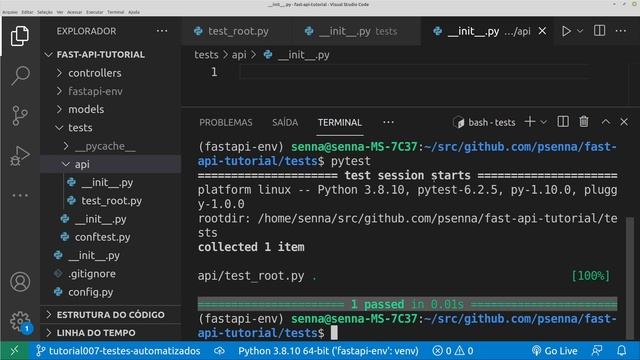Close the terminal panel

(x=624, y=122)
